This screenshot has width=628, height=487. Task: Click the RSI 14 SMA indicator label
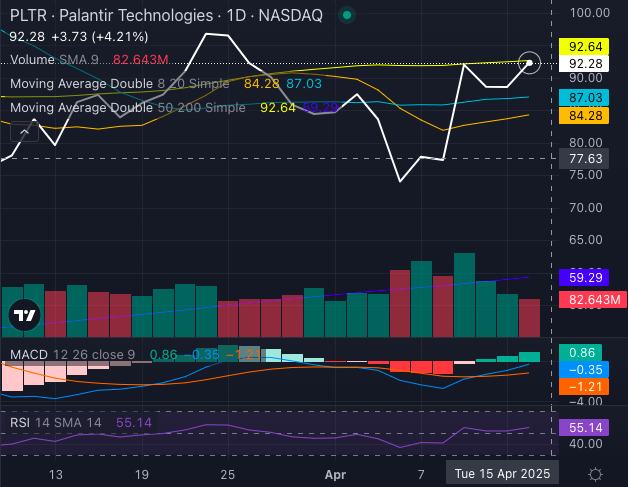pos(55,423)
